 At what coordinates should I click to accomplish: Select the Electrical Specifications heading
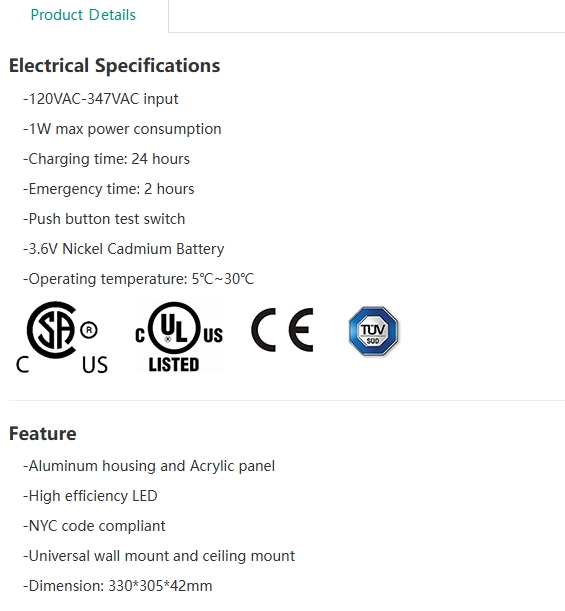coord(115,65)
